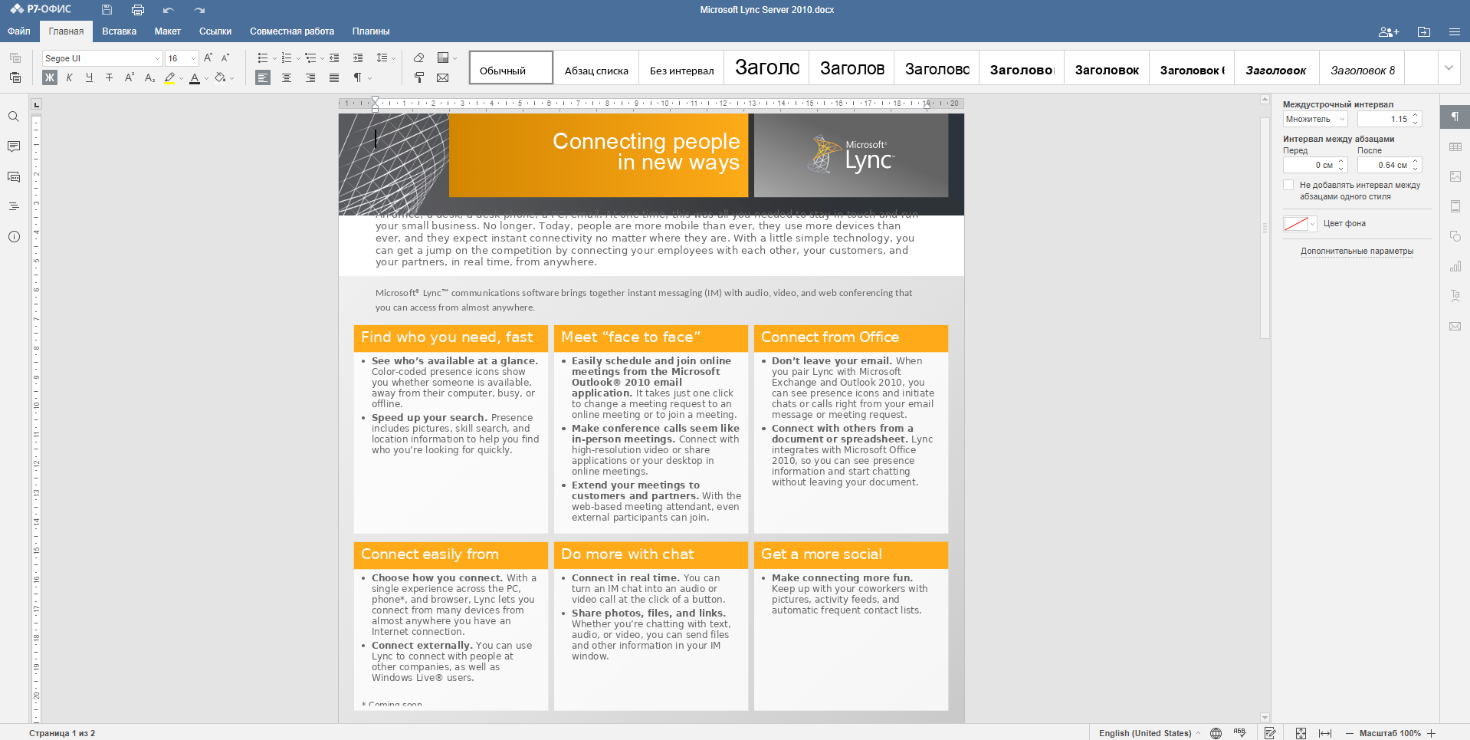Viewport: 1470px width, 740px height.
Task: Toggle subscript formatting
Action: [150, 77]
